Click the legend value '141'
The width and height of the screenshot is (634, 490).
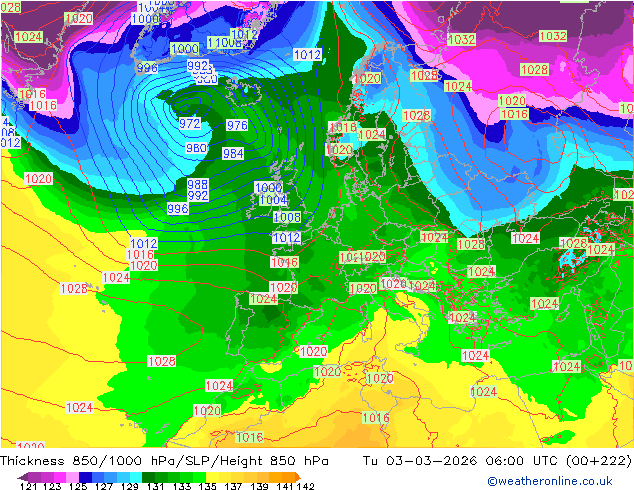[x=285, y=486]
